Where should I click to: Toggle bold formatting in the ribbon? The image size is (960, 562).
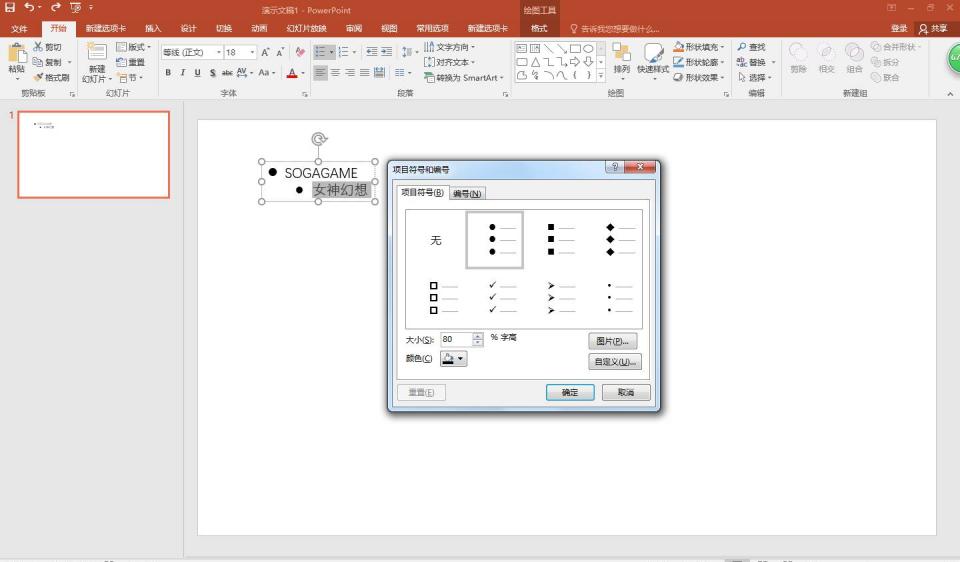point(168,73)
